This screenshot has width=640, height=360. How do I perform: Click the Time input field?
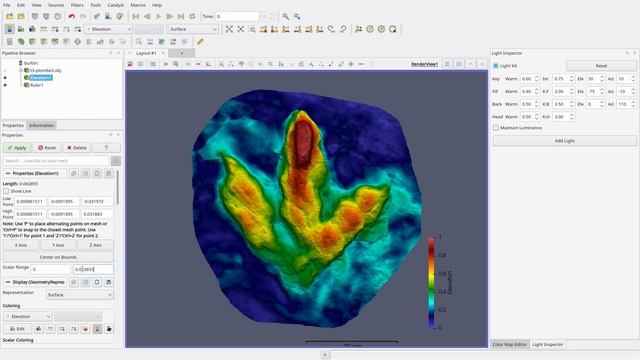tap(237, 16)
